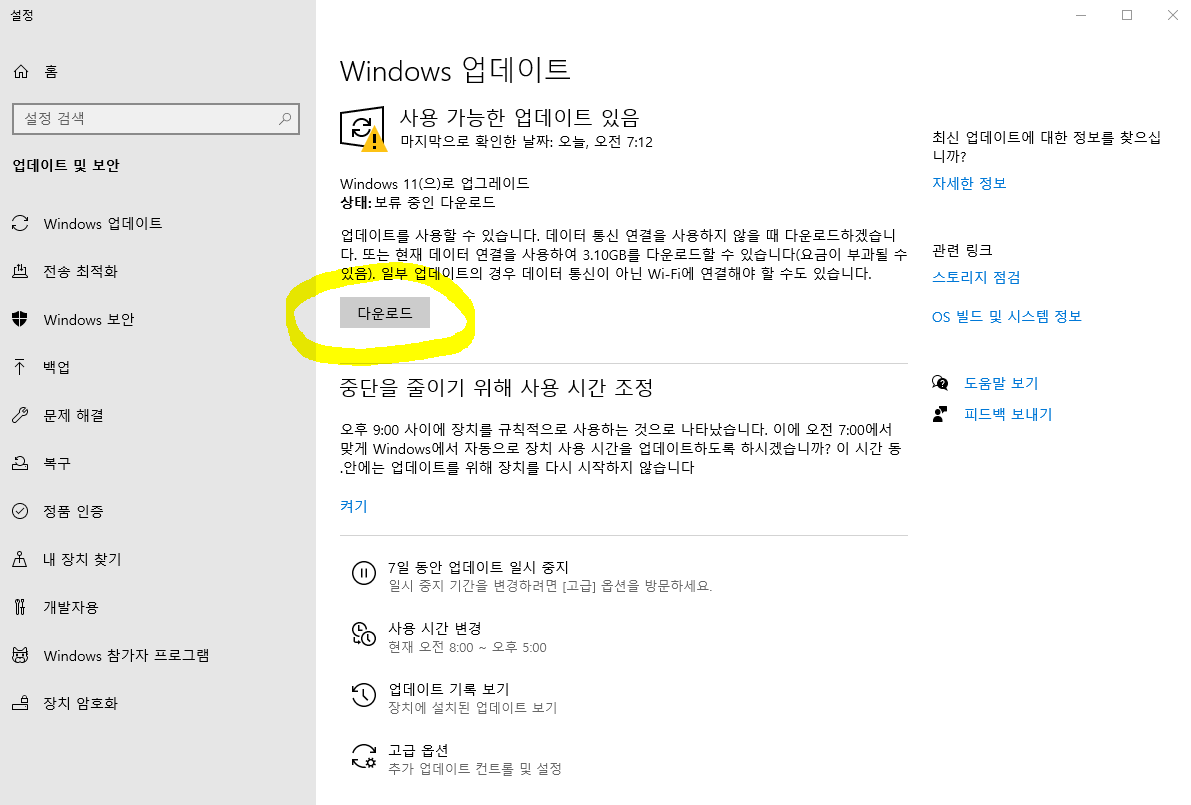Click the Windows 업데이트 sync icon

coord(21,223)
